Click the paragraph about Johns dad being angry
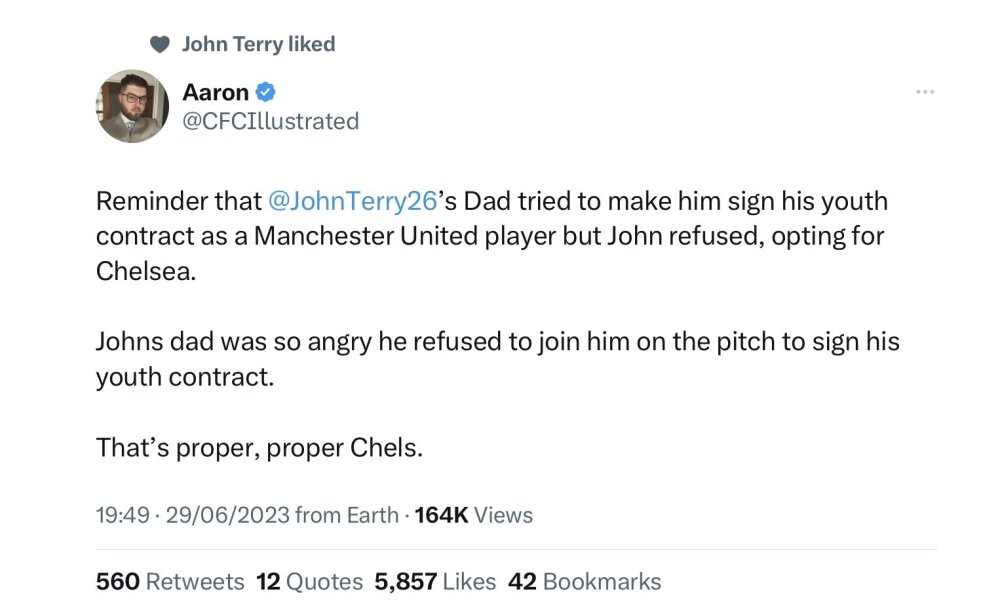Image resolution: width=1000 pixels, height=604 pixels. [497, 359]
